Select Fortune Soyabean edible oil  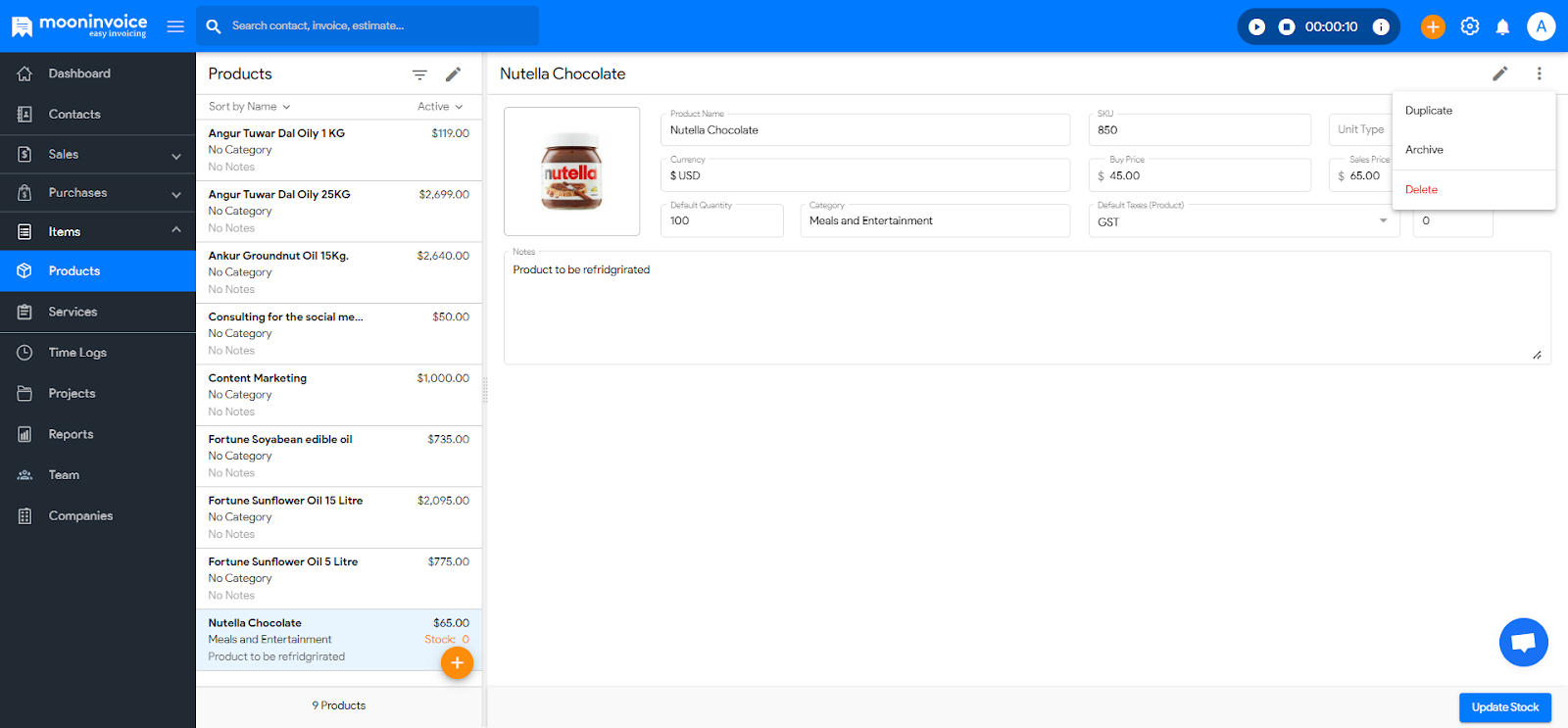tap(339, 457)
